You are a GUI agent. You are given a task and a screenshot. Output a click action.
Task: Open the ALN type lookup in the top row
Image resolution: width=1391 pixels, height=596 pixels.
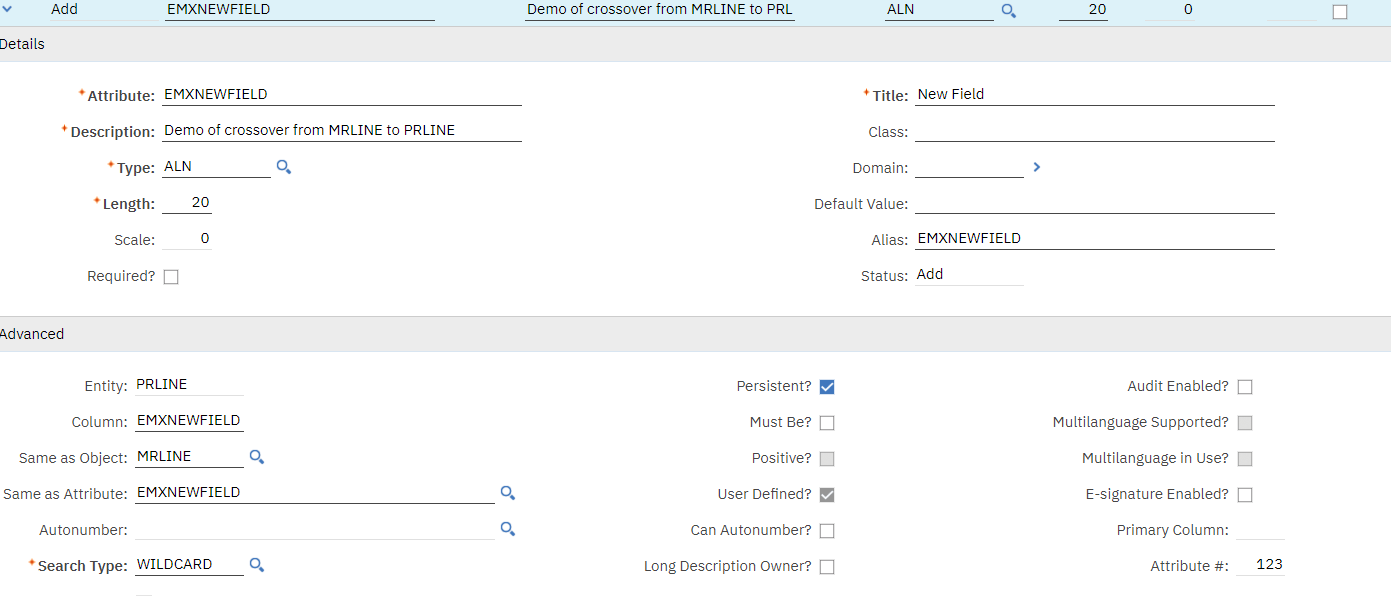pos(1008,11)
